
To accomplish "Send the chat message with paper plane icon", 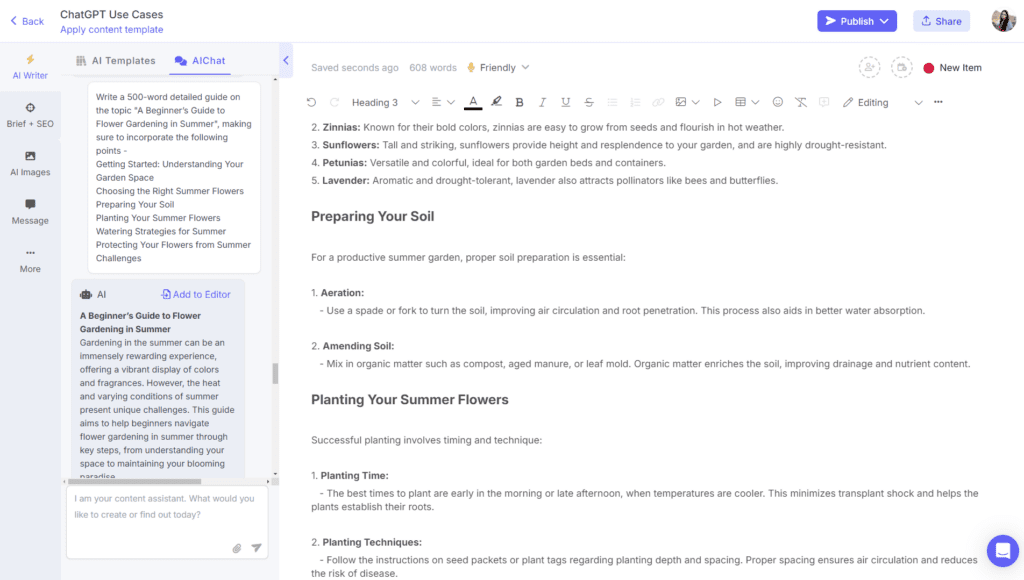I will [256, 548].
